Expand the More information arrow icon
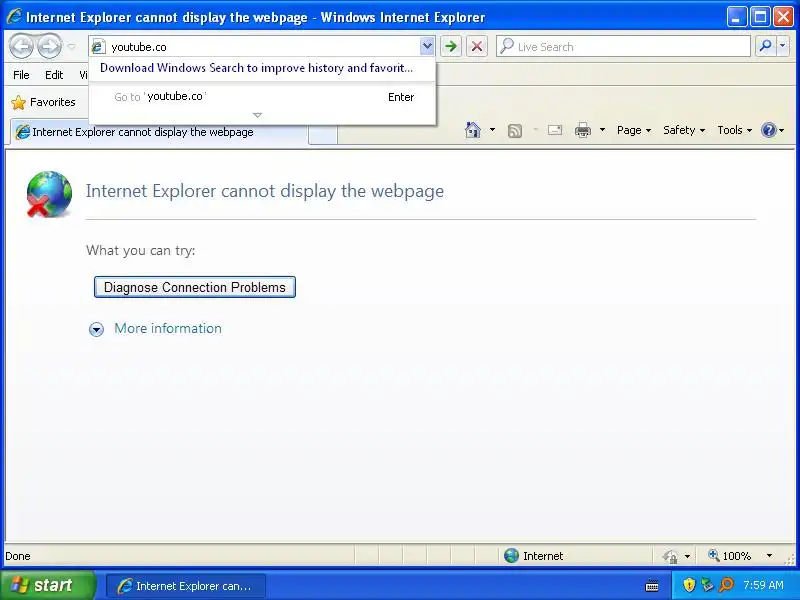The height and width of the screenshot is (600, 800). pyautogui.click(x=96, y=329)
